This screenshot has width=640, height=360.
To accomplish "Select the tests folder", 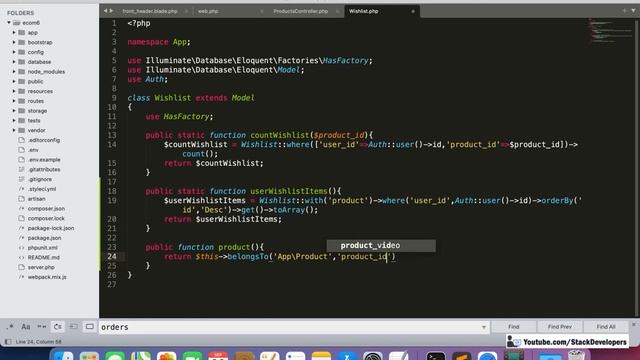I will pos(34,120).
